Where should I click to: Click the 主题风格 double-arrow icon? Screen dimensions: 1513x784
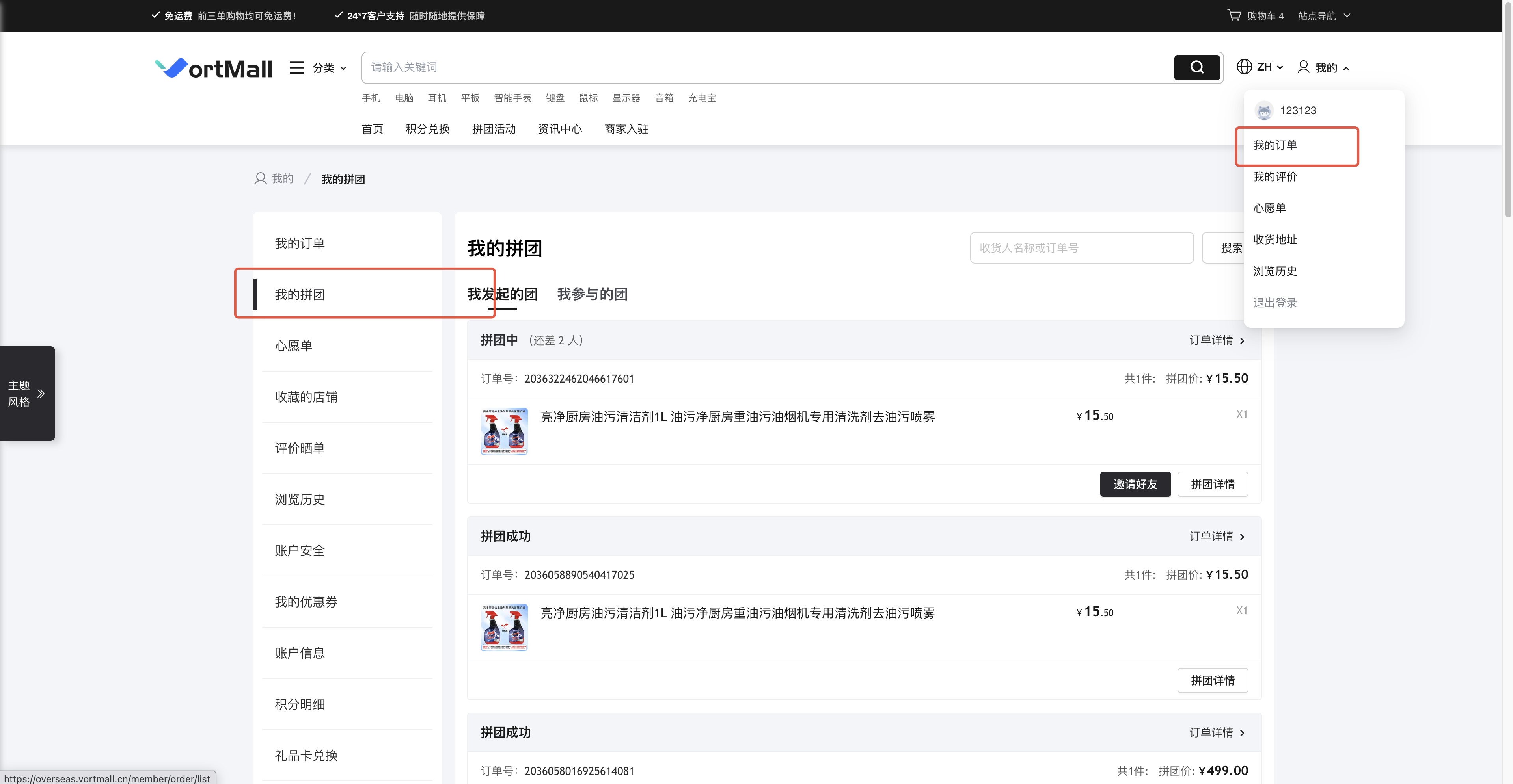pos(41,393)
